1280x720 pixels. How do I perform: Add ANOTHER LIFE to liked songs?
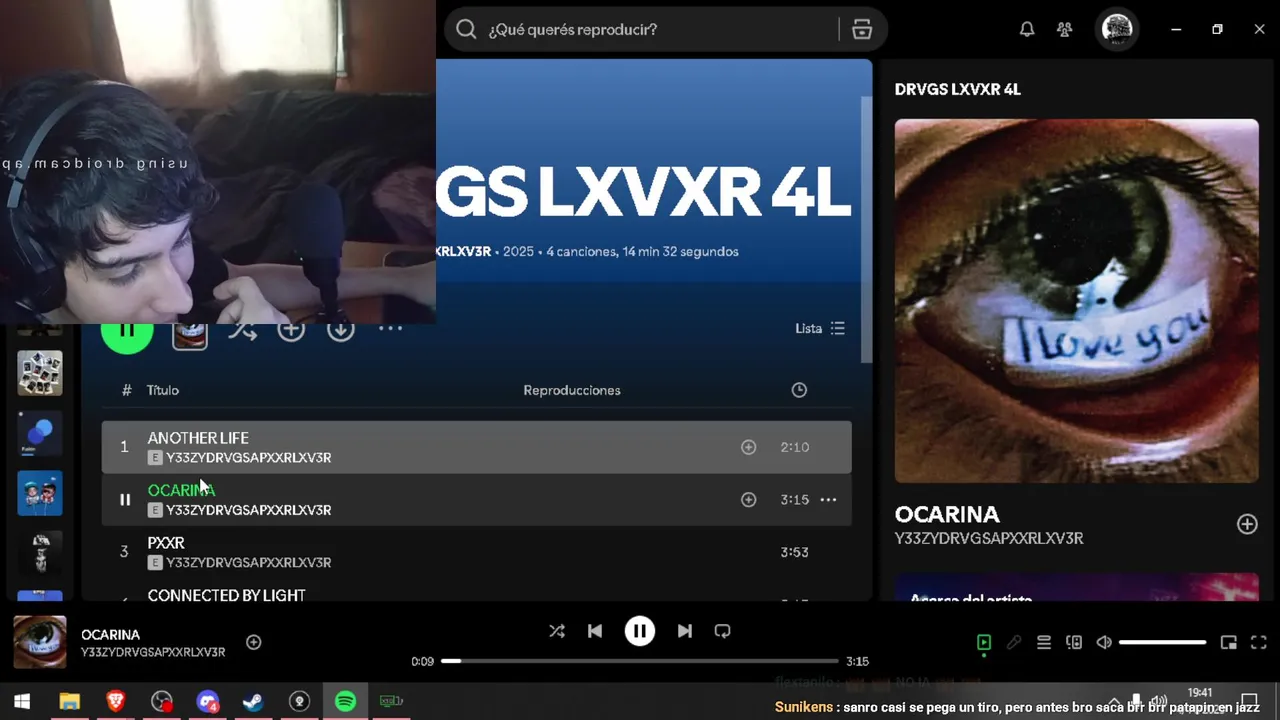pos(748,447)
